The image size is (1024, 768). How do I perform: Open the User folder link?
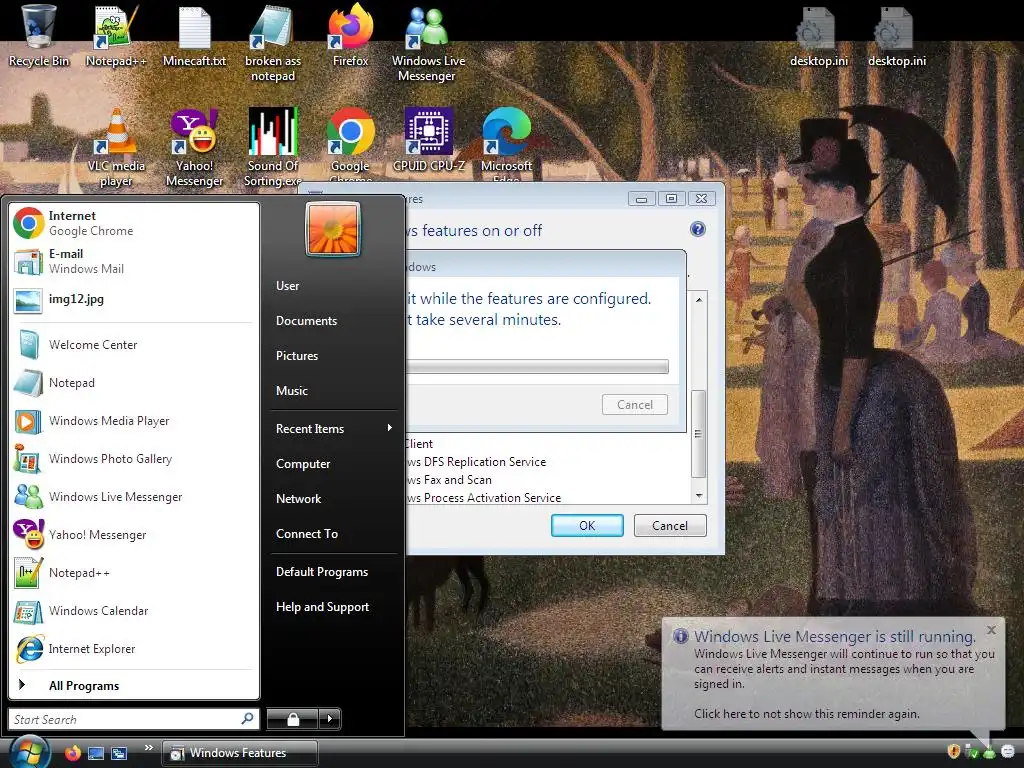pos(287,285)
